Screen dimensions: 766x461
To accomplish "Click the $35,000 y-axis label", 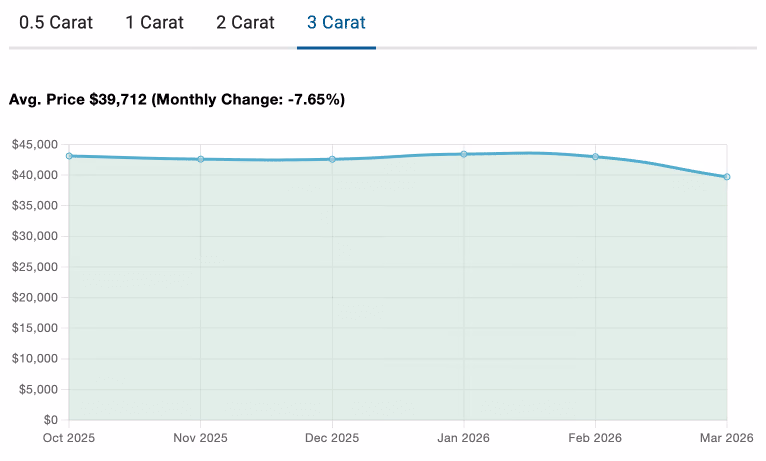I will point(35,206).
